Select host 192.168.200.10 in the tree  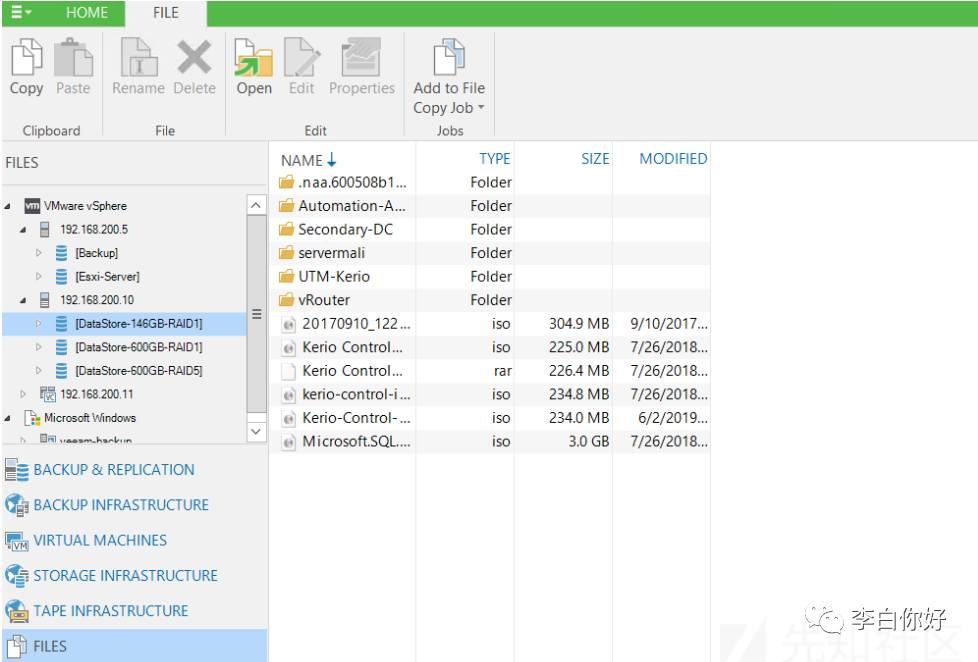(97, 300)
